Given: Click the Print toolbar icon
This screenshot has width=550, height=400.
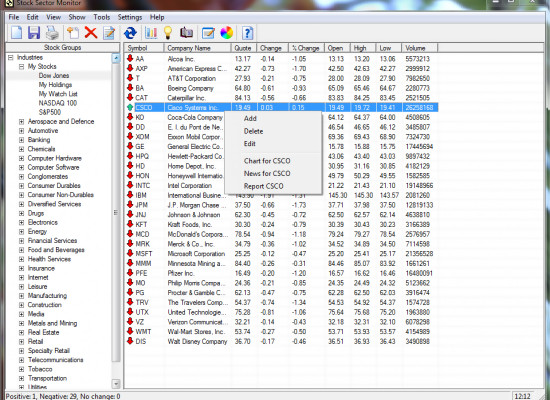Looking at the screenshot, I should click(52, 33).
